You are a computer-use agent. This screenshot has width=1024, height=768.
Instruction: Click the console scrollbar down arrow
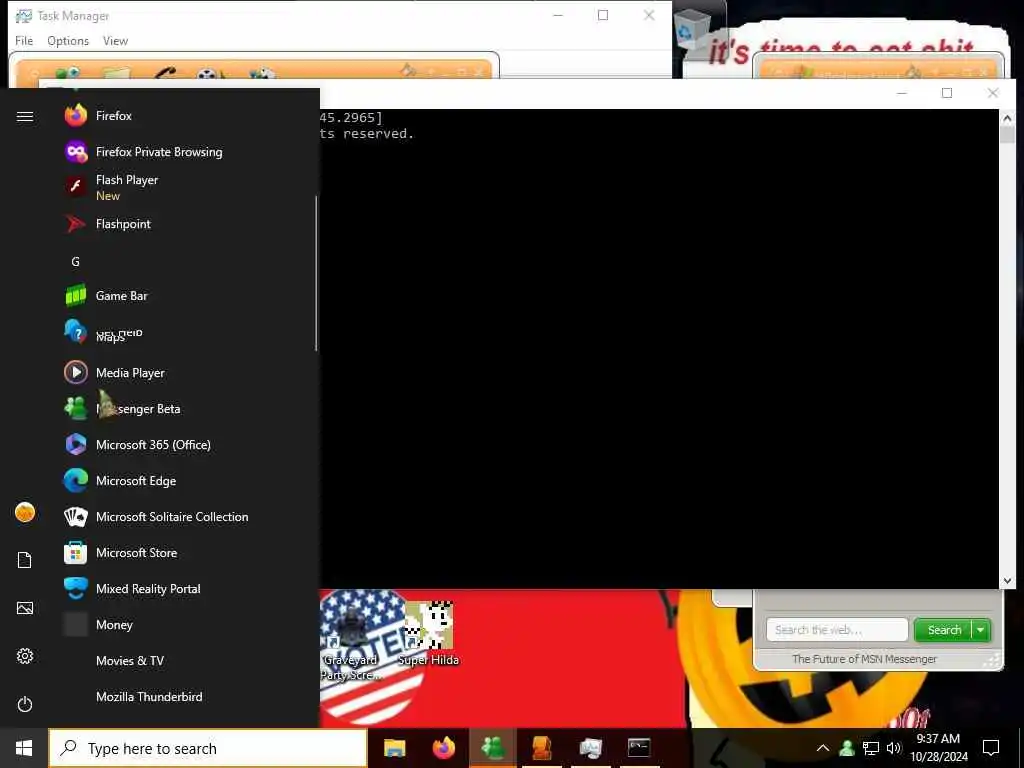point(1007,581)
